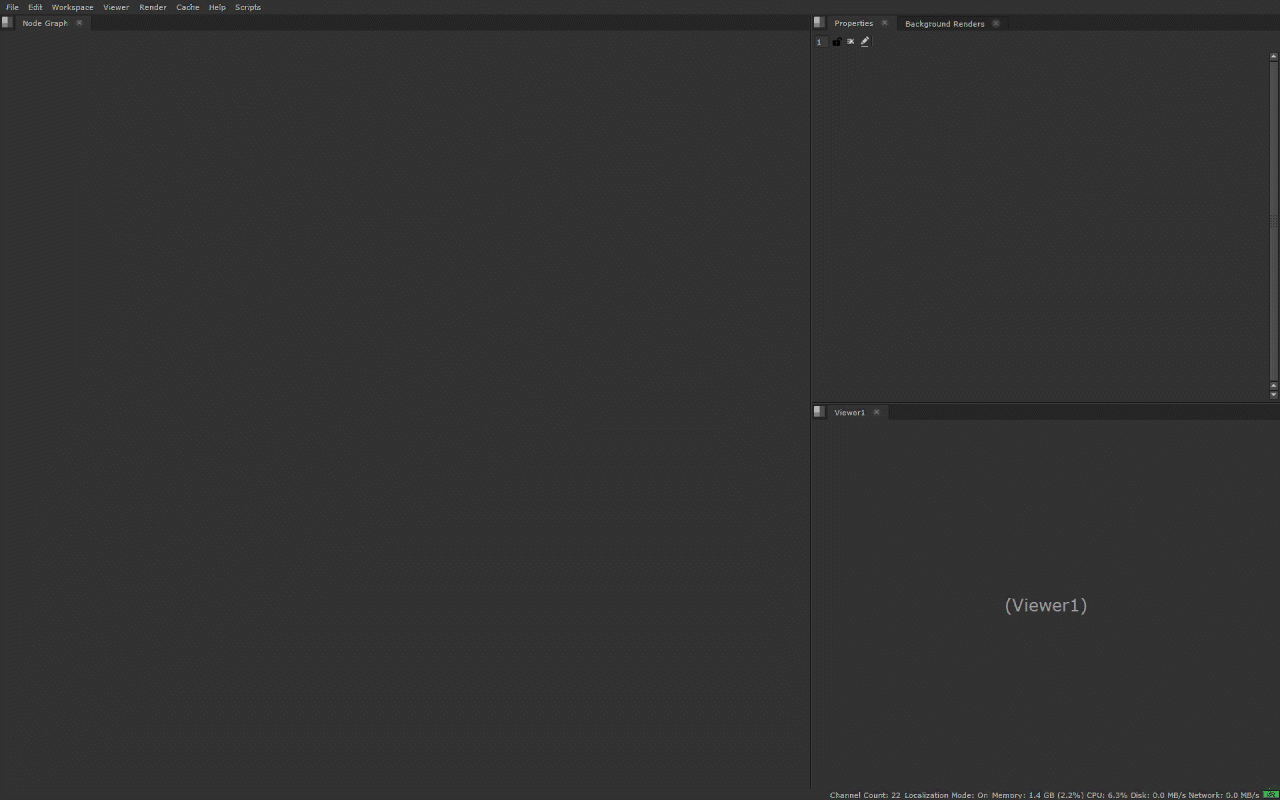The width and height of the screenshot is (1280, 800).
Task: Open the Workspace menu
Action: click(71, 7)
